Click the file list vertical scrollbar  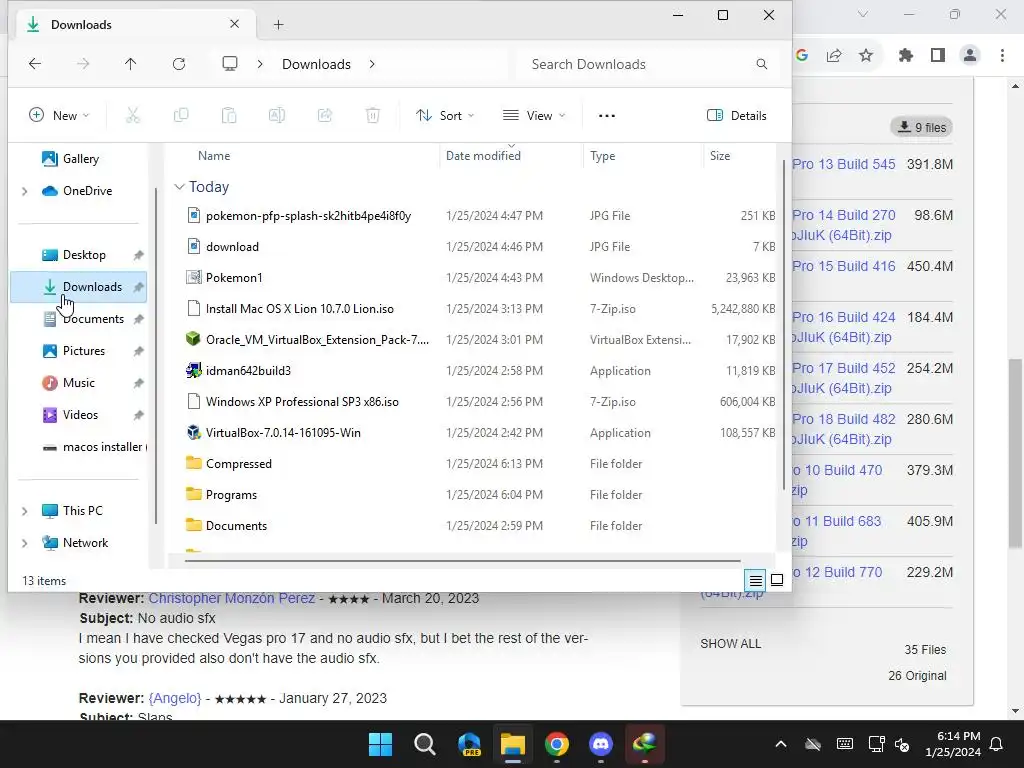(x=784, y=325)
